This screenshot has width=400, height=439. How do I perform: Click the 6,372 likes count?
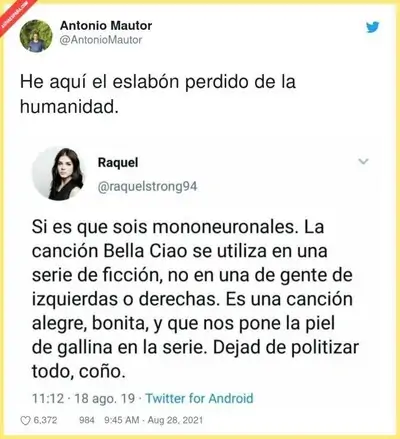point(45,420)
